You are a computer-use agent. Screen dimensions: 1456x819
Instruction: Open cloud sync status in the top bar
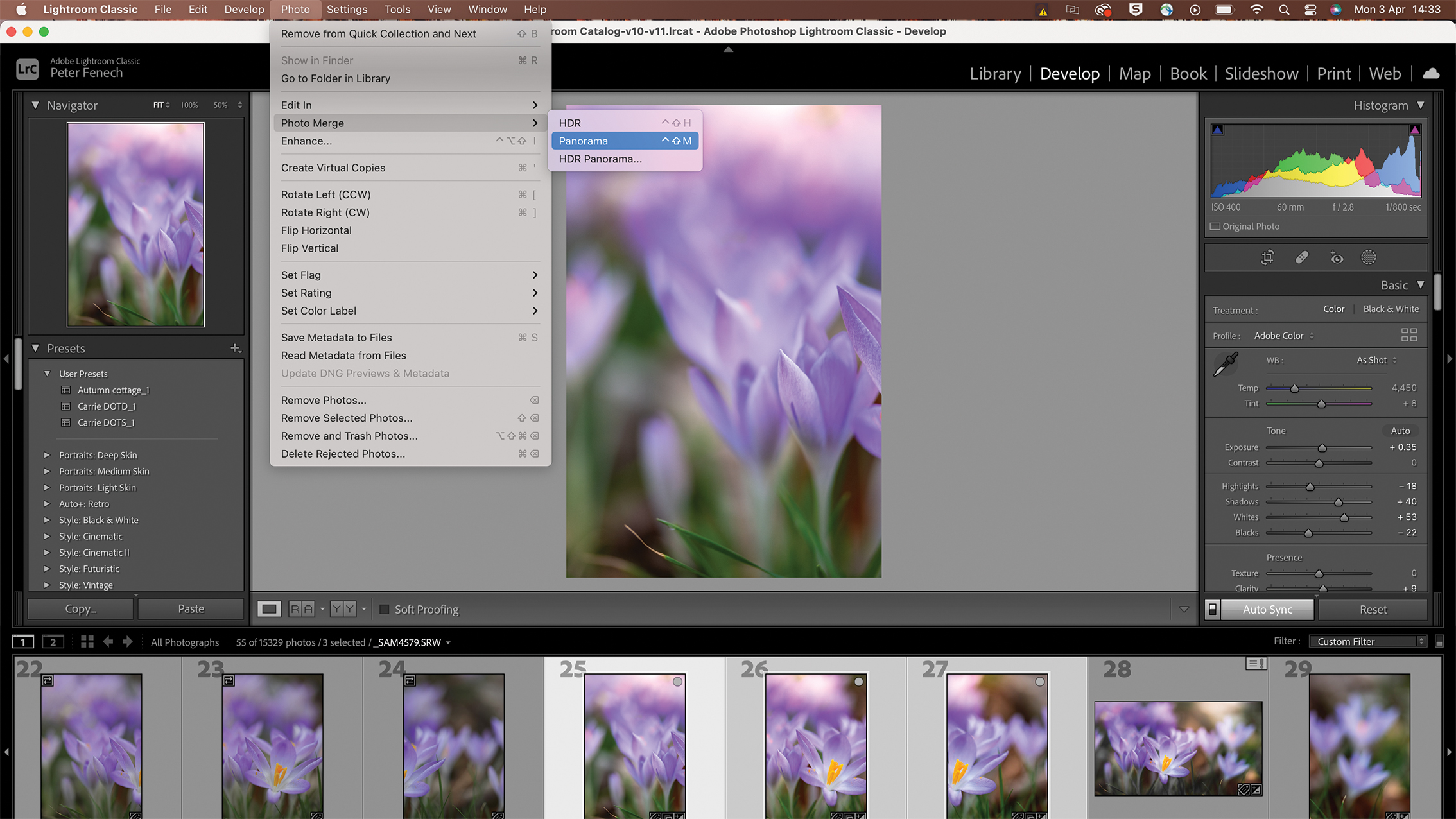pyautogui.click(x=1432, y=73)
